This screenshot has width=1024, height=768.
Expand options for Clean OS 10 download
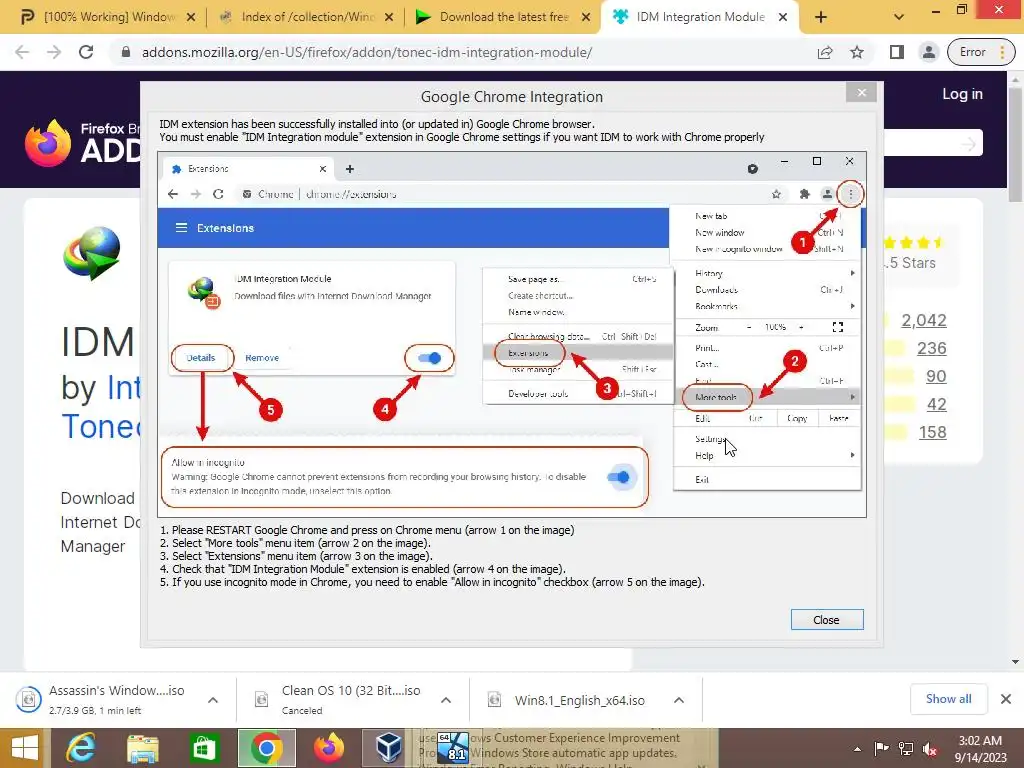[445, 700]
